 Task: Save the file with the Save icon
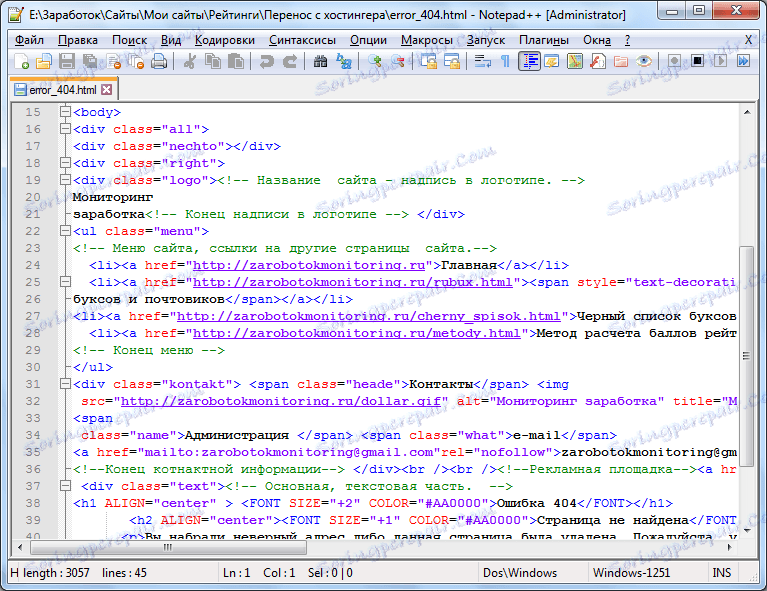[67, 61]
